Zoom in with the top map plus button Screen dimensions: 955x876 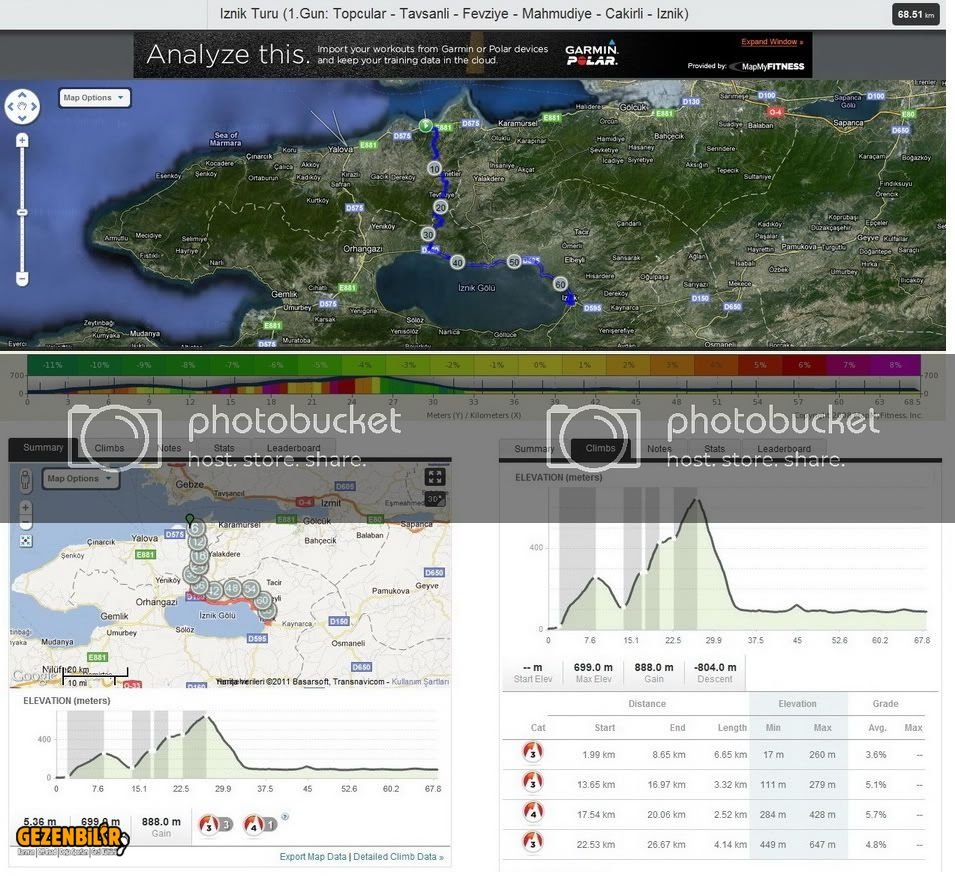[22, 142]
